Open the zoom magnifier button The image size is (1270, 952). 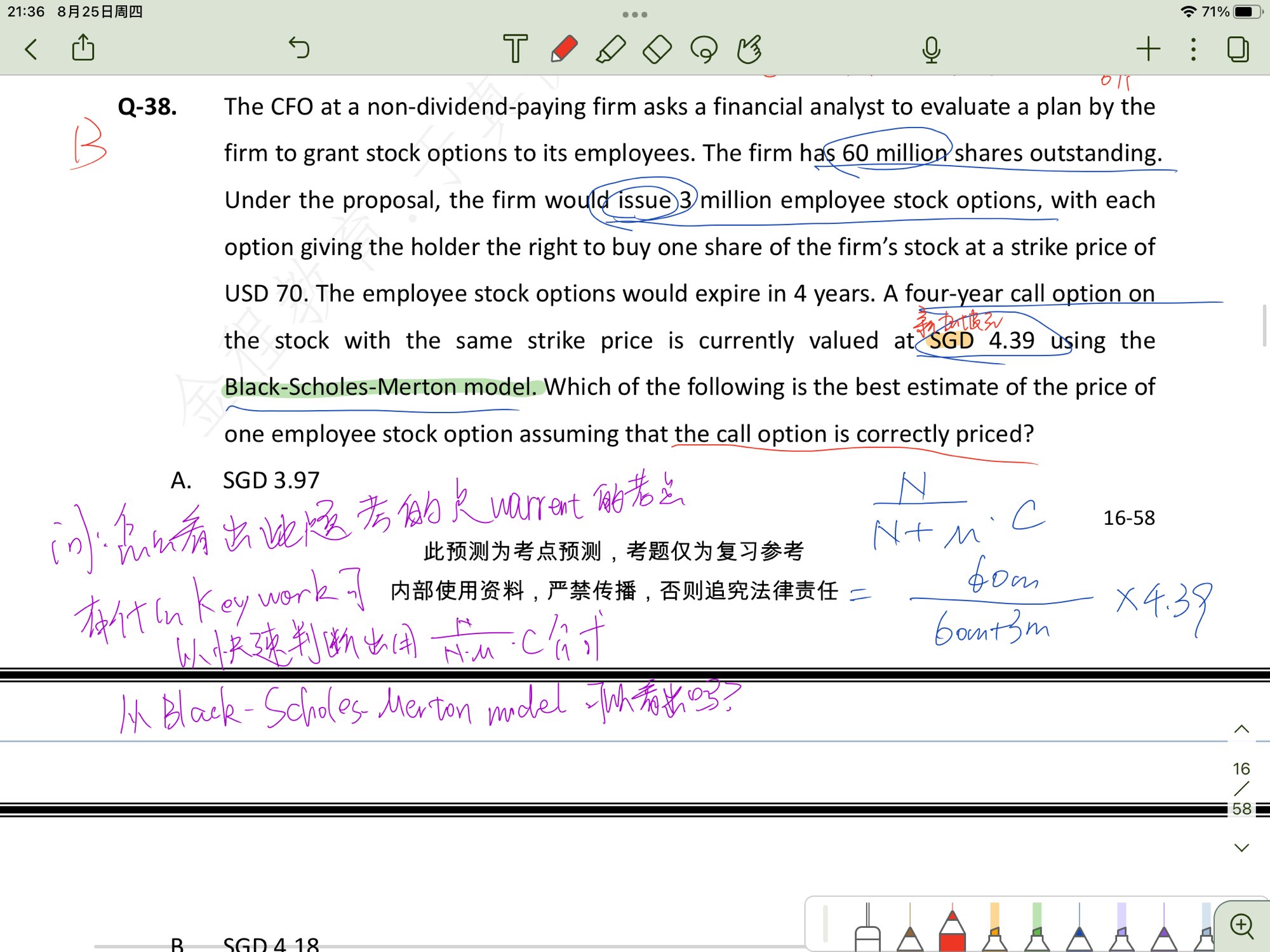coord(1242,926)
